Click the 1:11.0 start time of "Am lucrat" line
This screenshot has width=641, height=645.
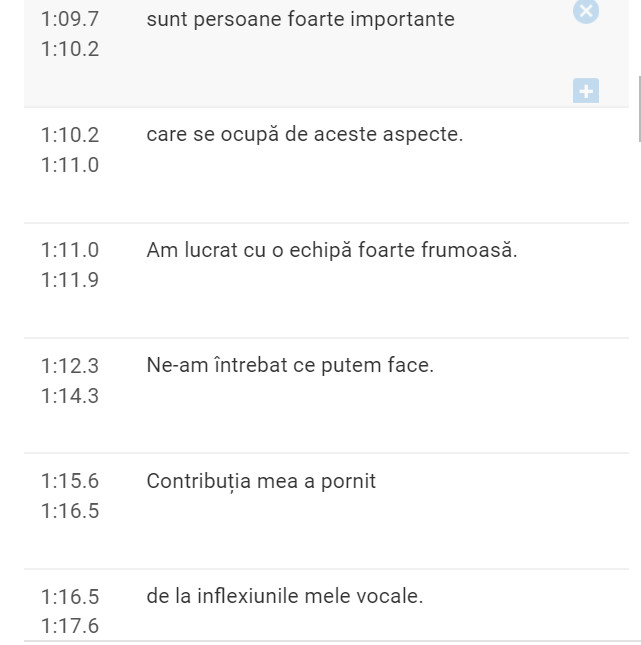[70, 250]
